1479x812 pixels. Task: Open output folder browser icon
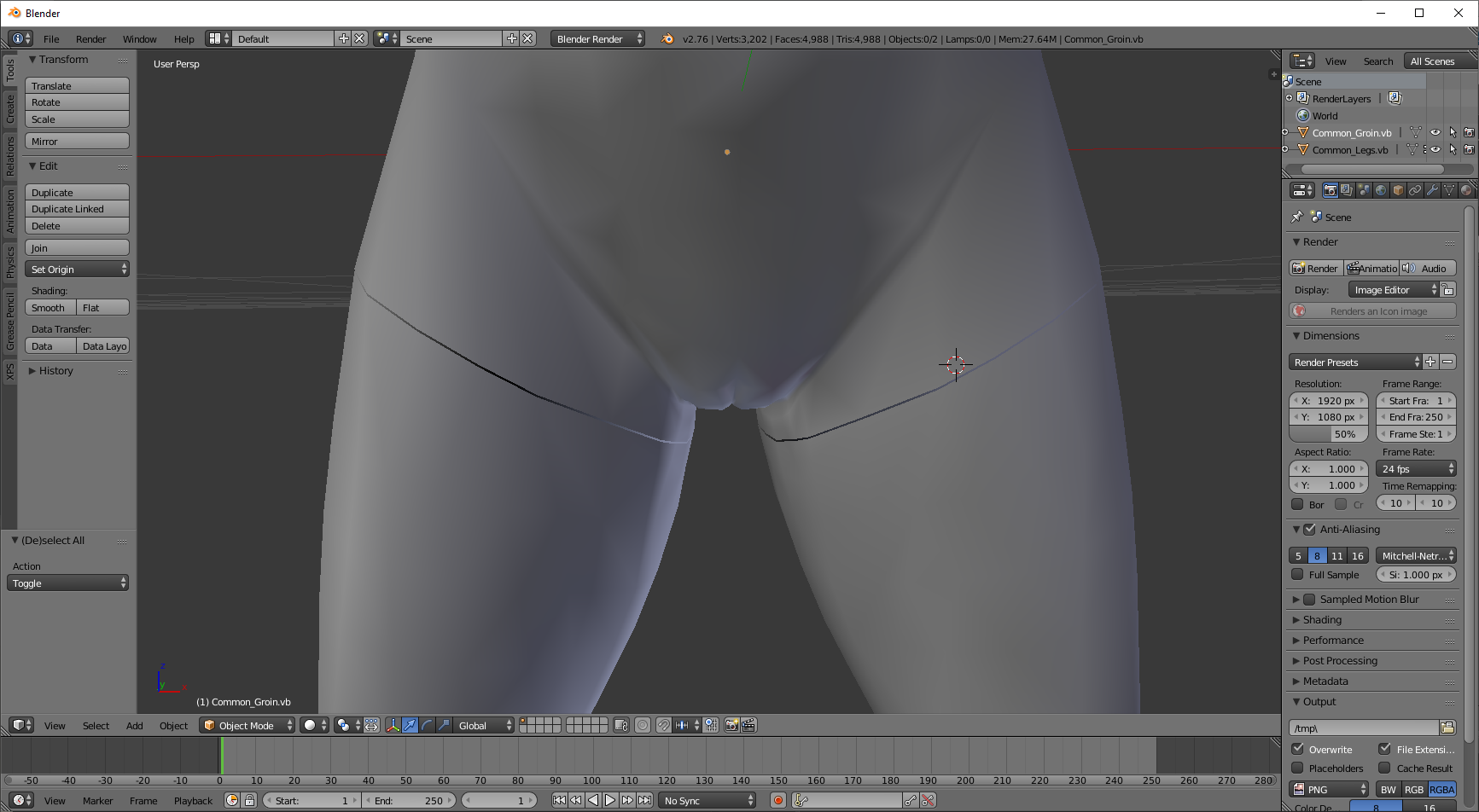tap(1447, 728)
